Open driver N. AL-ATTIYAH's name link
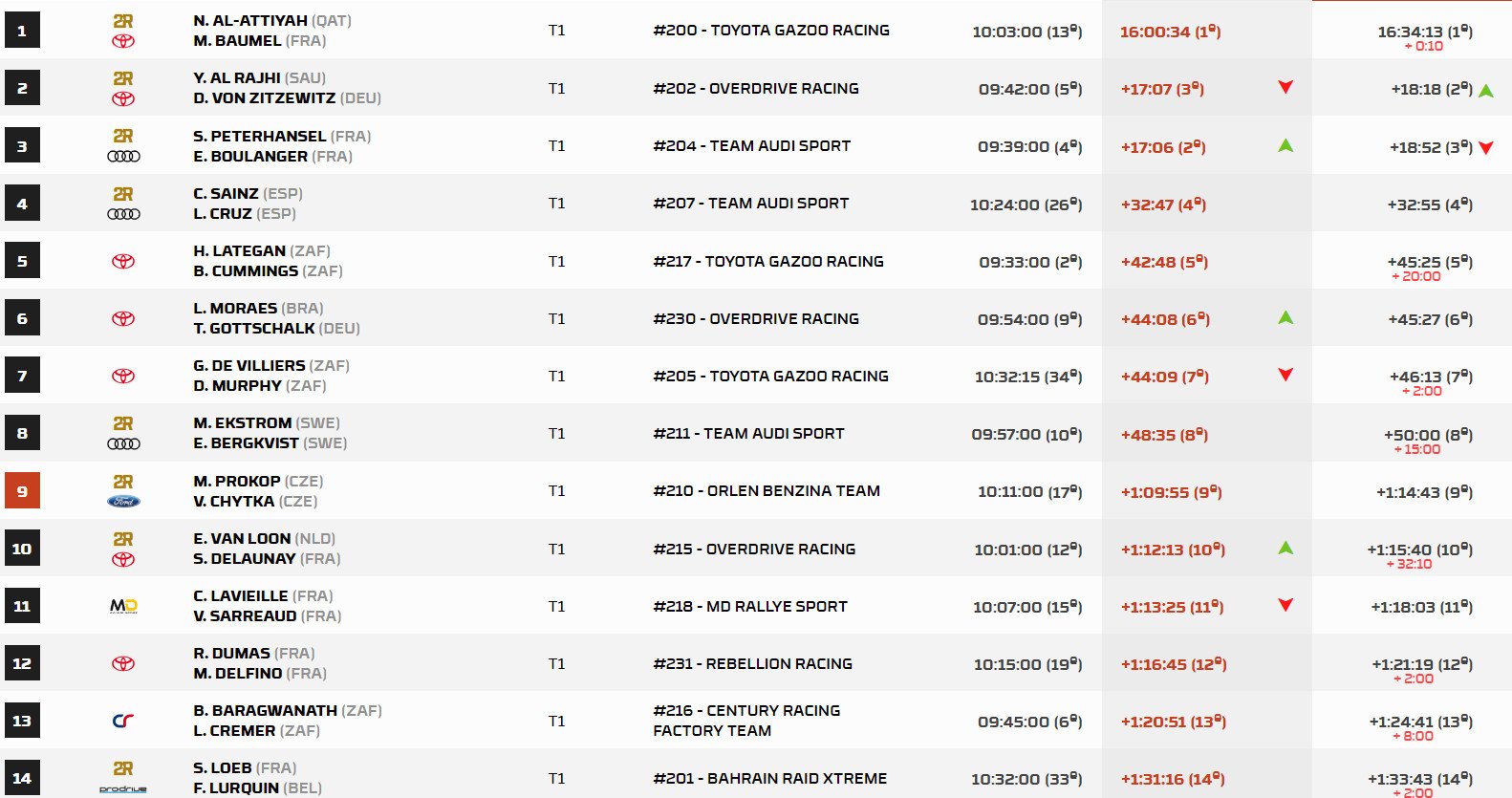 coord(250,21)
